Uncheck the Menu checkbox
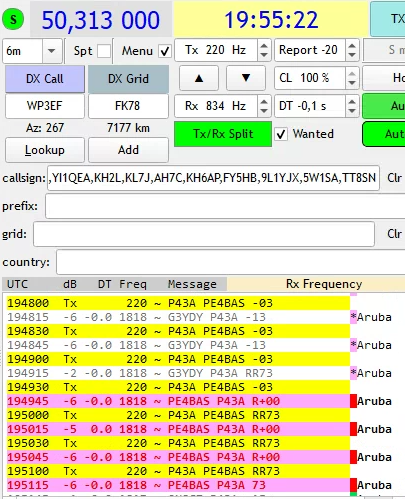Viewport: 405px width, 499px height. point(165,51)
